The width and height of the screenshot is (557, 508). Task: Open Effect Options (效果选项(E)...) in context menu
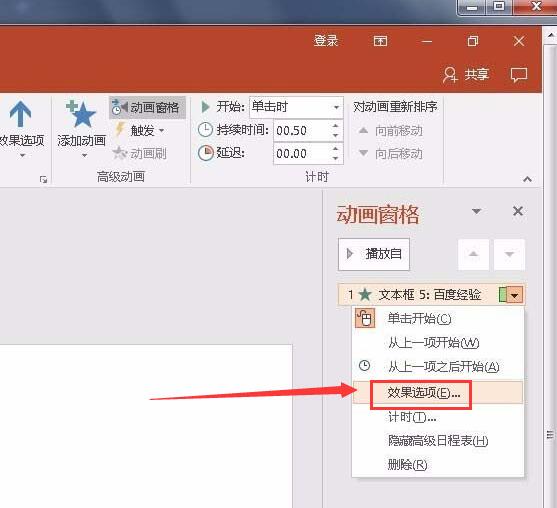[438, 393]
